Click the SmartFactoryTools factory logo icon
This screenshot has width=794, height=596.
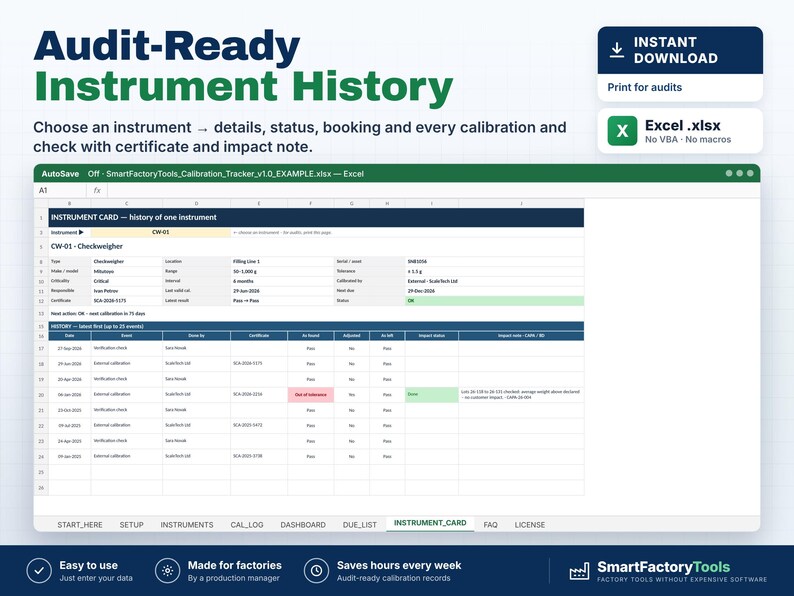point(579,571)
